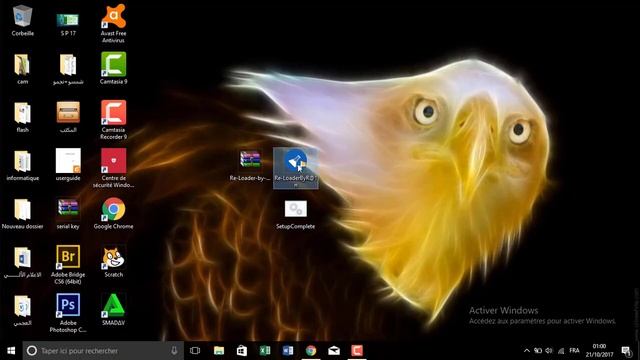The width and height of the screenshot is (640, 360).
Task: Select the cam folder on desktop
Action: point(22,69)
